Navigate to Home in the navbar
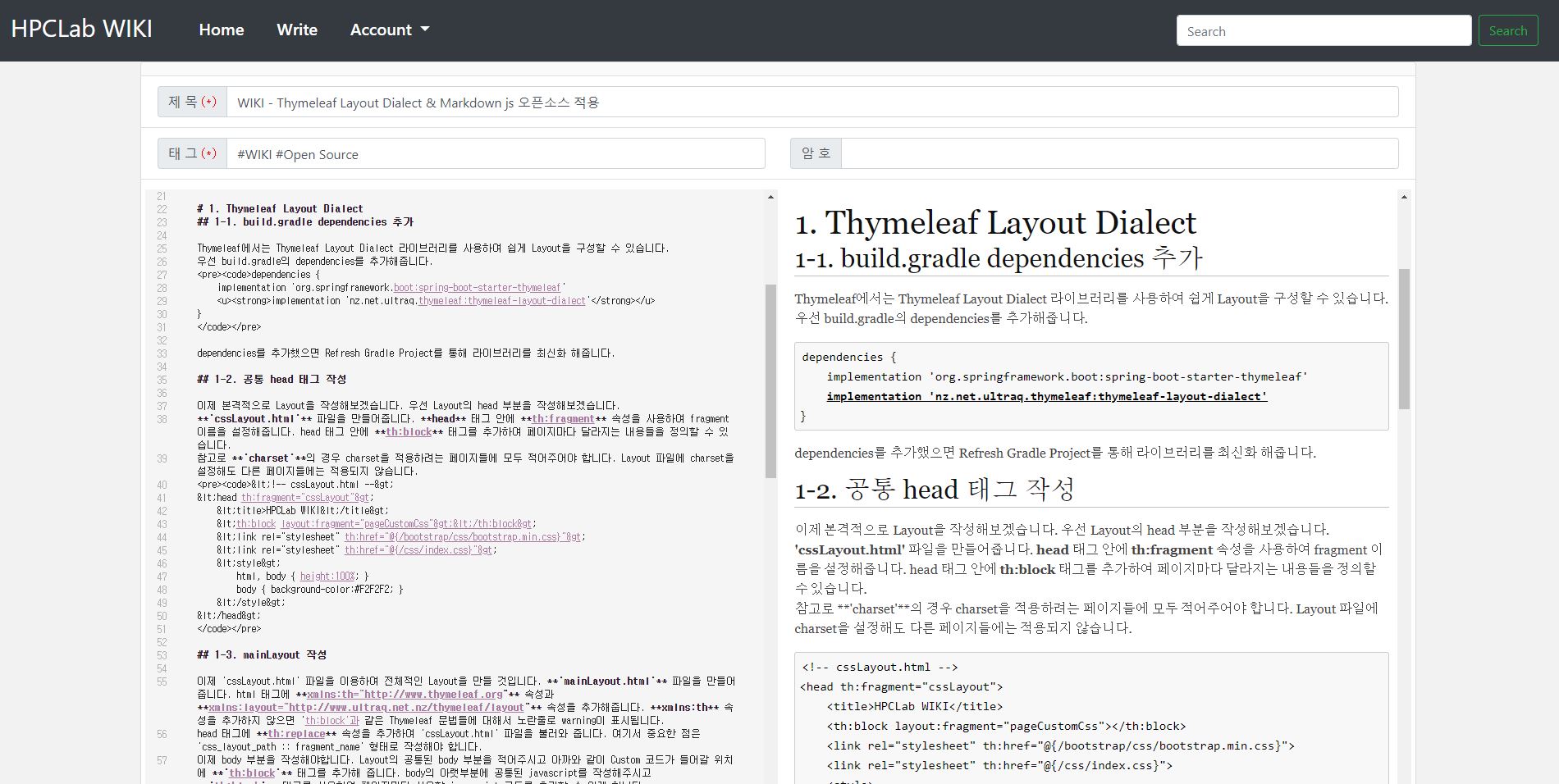 (x=221, y=30)
